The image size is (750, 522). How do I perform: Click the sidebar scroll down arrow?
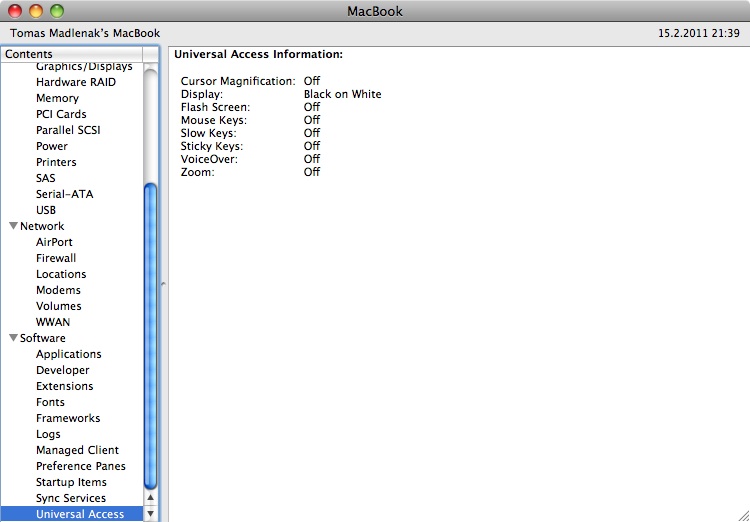point(150,514)
